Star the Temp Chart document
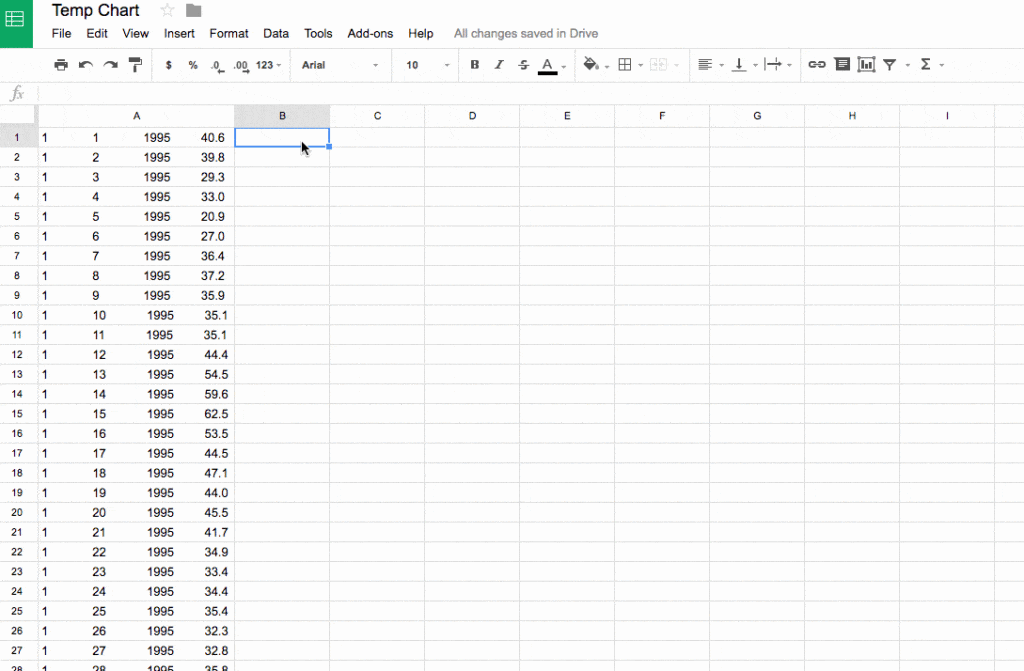 pos(167,10)
